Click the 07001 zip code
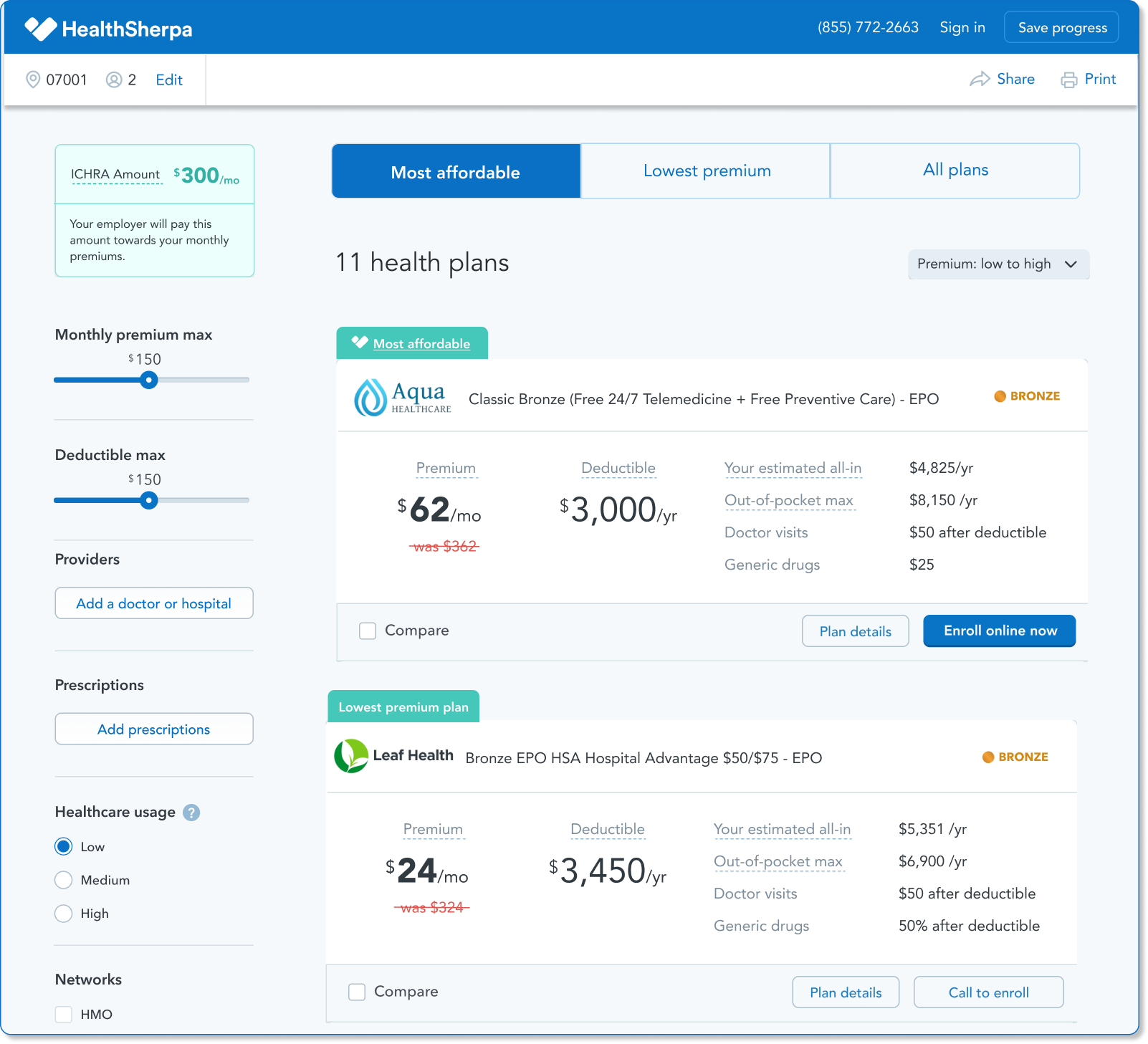Image resolution: width=1148 pixels, height=1044 pixels. [x=67, y=80]
